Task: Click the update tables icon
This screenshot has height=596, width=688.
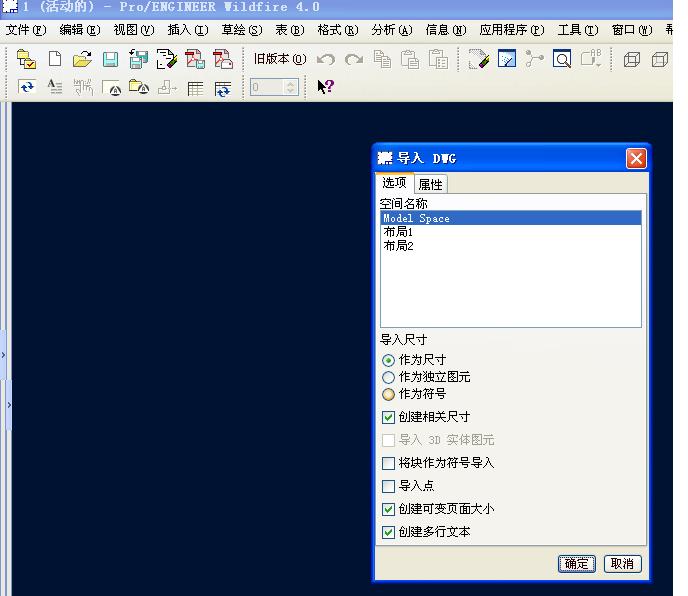Action: coord(222,89)
